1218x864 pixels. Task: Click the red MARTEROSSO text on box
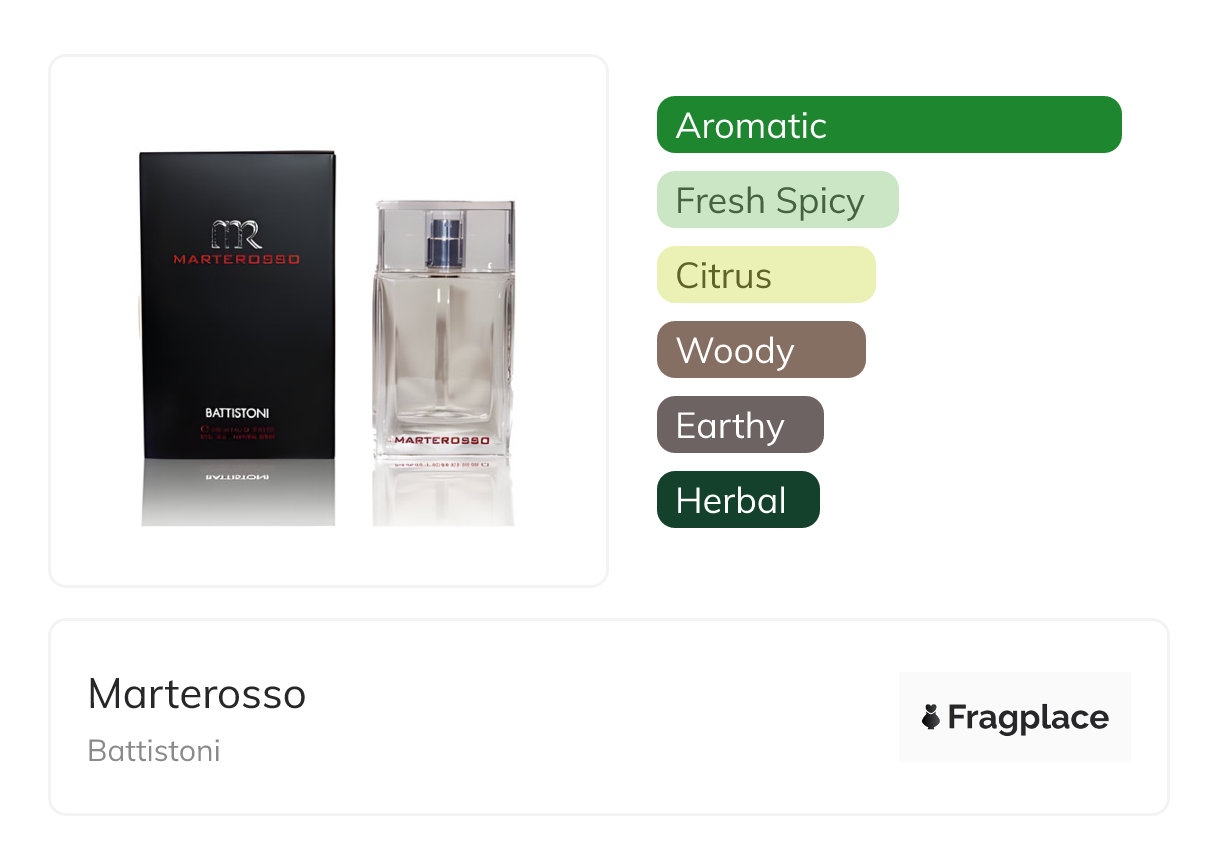[237, 259]
